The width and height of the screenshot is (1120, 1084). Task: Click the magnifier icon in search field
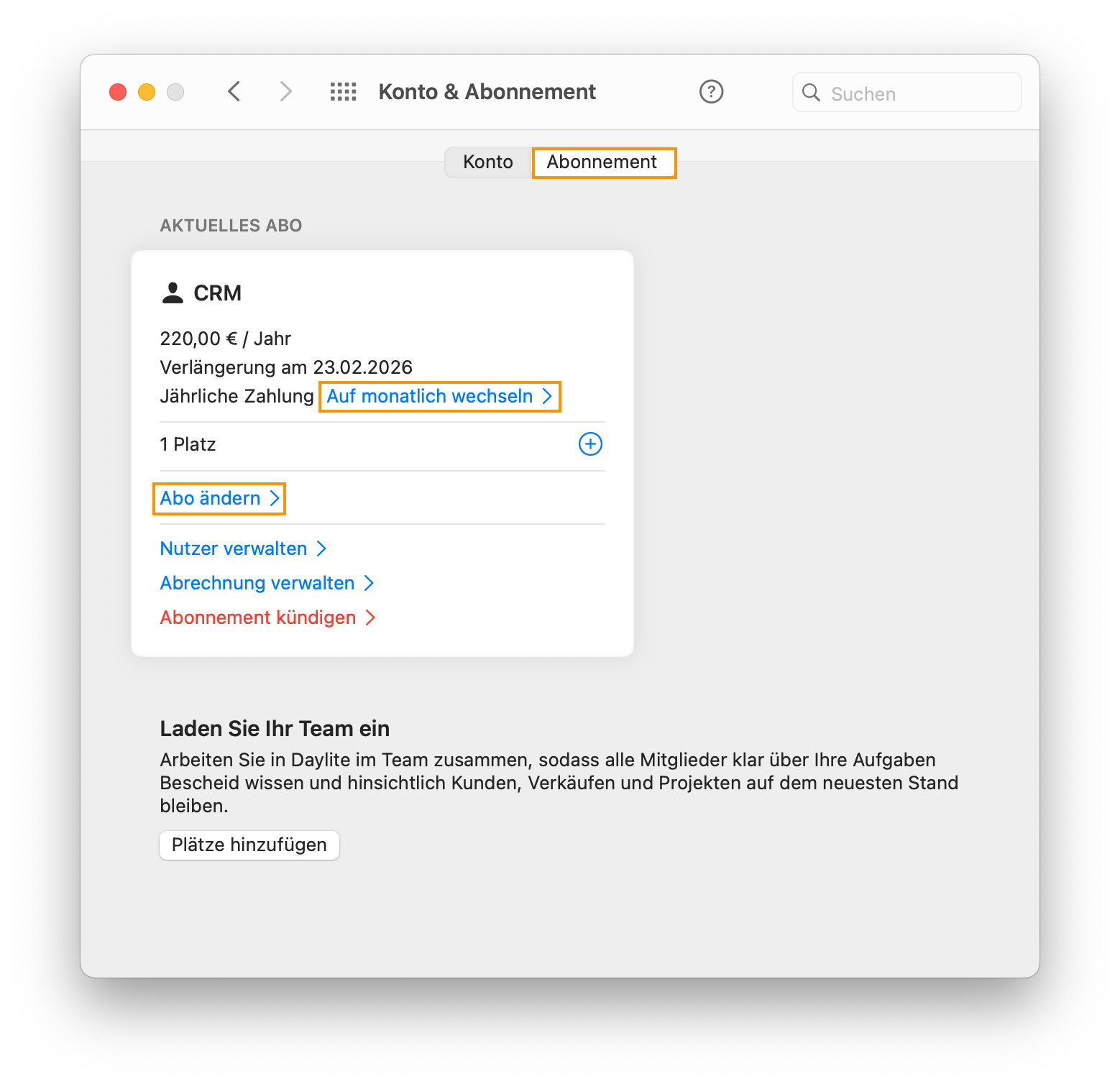click(811, 92)
